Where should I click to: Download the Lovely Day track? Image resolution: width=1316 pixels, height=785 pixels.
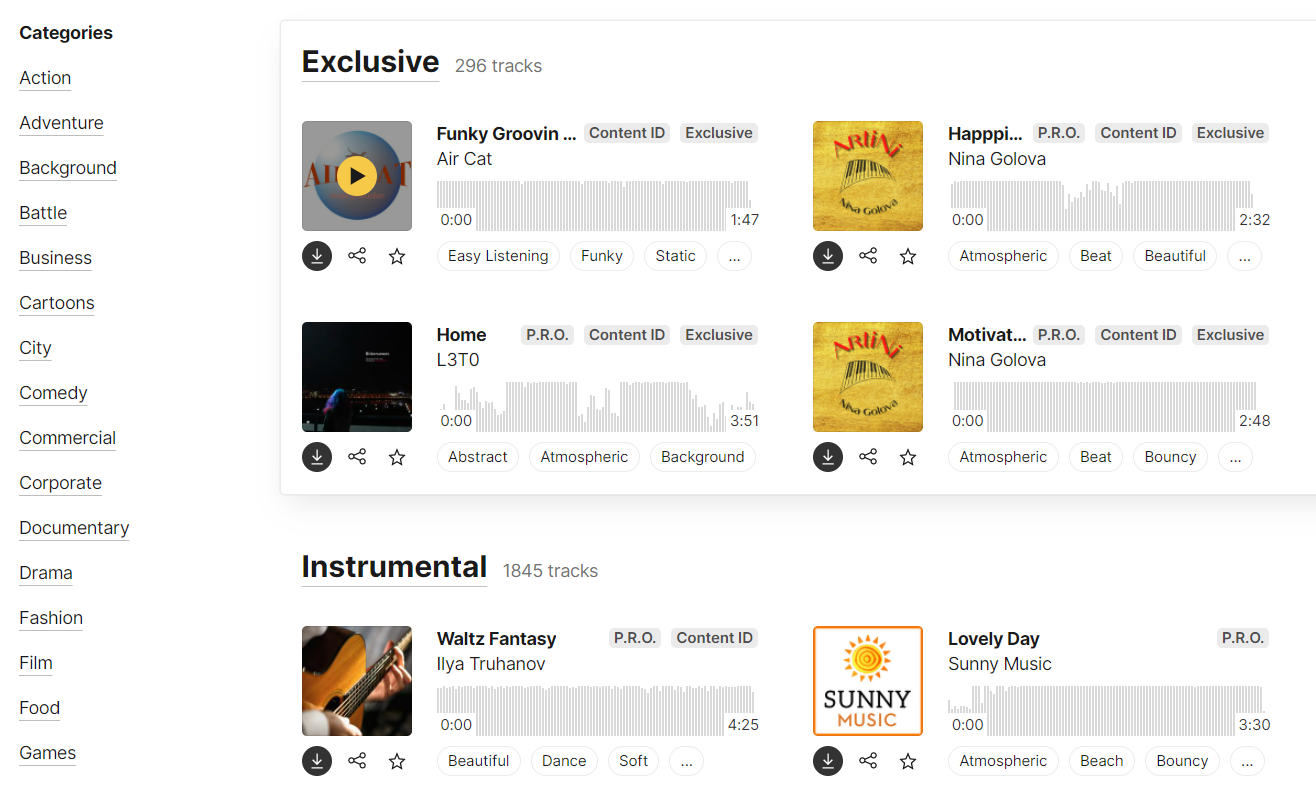tap(828, 761)
